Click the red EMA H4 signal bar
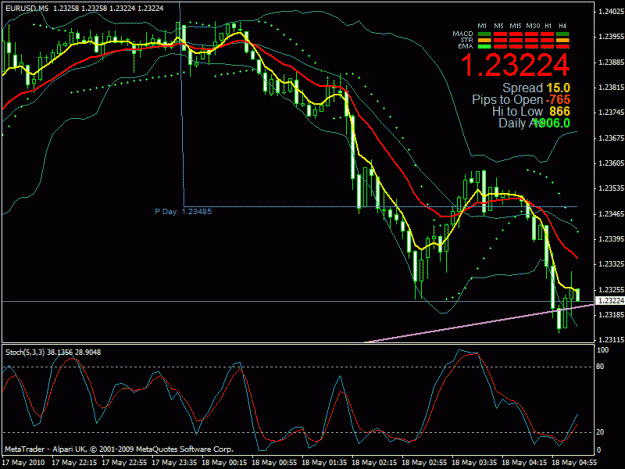The height and width of the screenshot is (469, 625). point(562,47)
